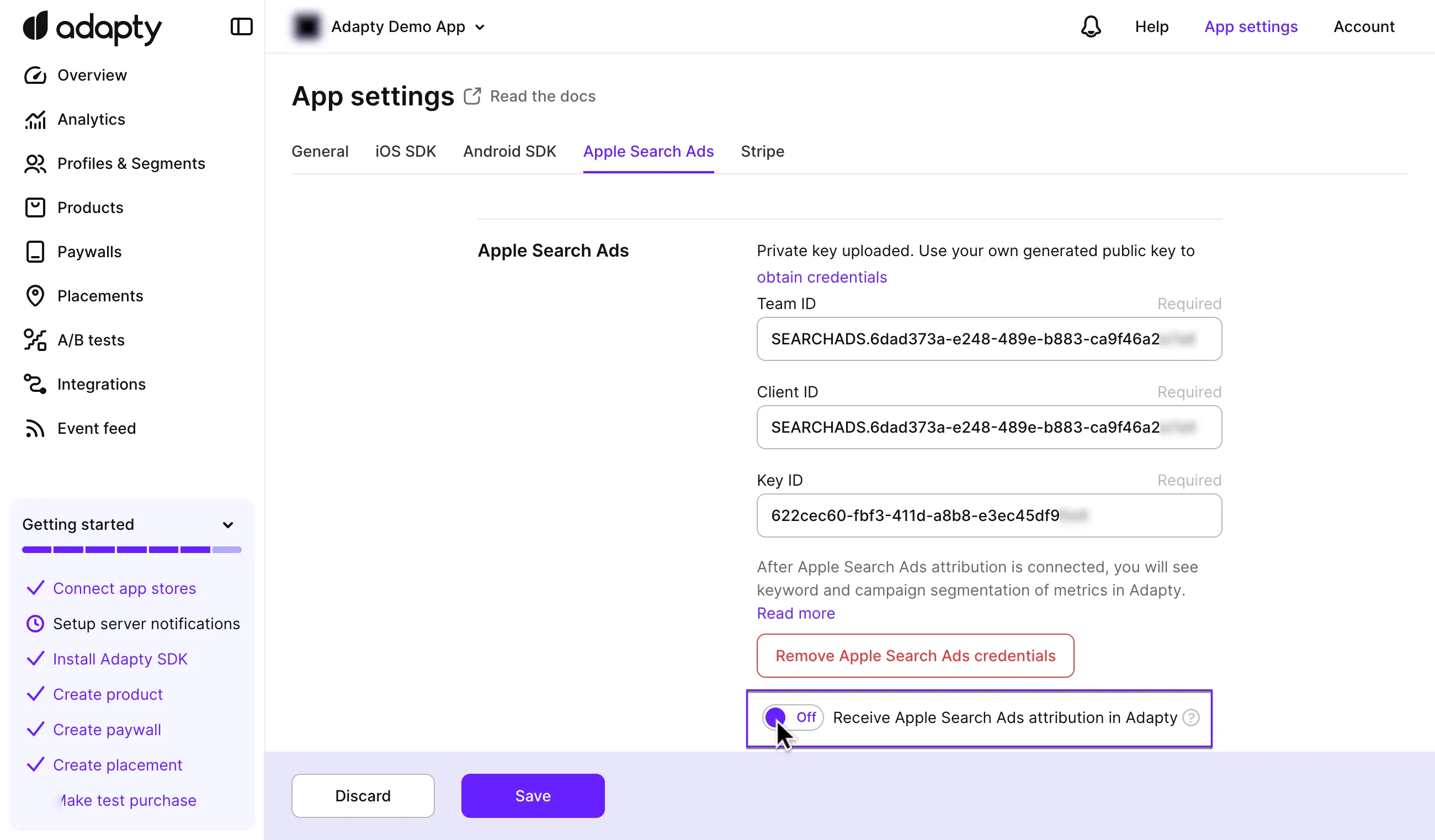
Task: Open Profiles & Segments sidebar icon
Action: point(35,164)
